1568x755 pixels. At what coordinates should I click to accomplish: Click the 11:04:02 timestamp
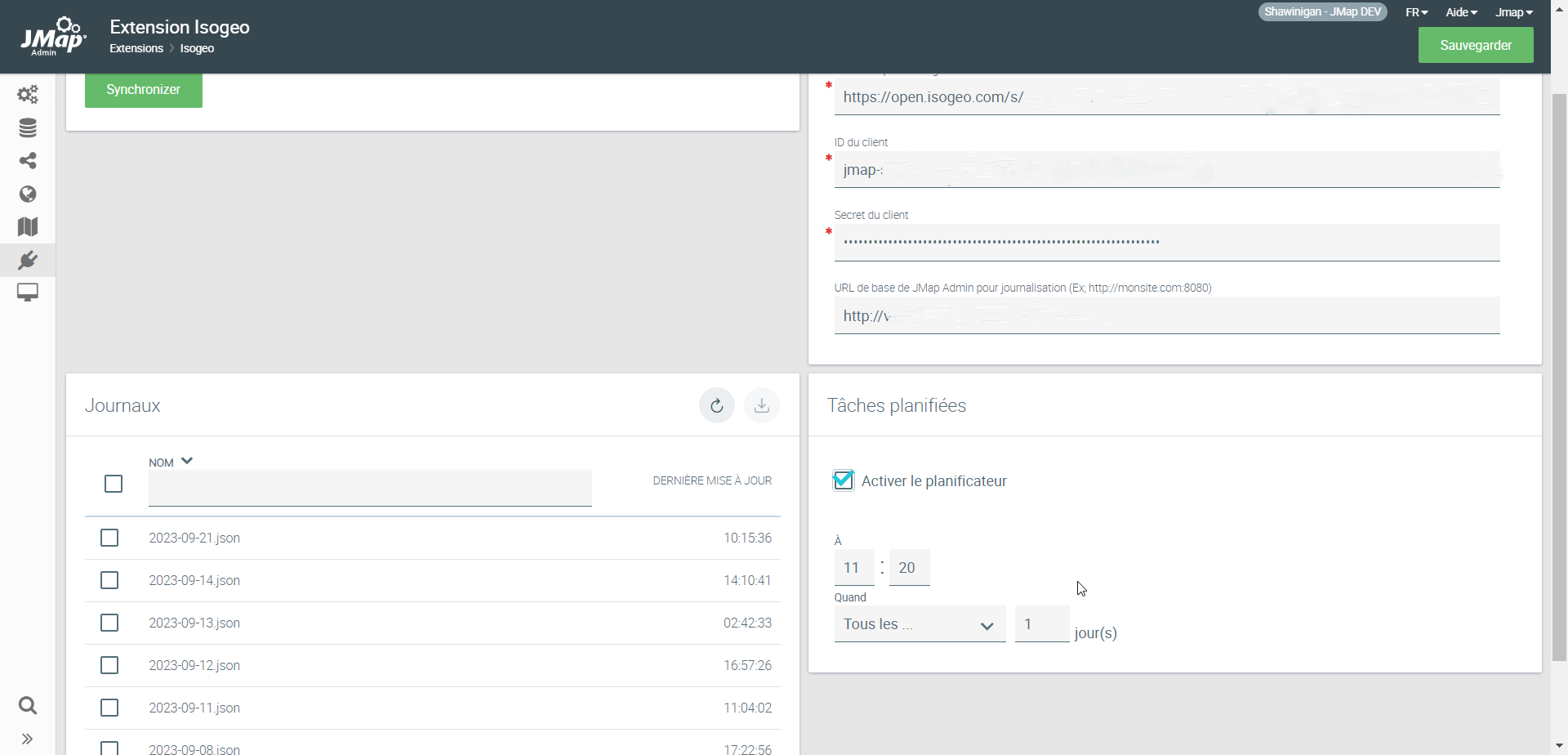point(747,708)
